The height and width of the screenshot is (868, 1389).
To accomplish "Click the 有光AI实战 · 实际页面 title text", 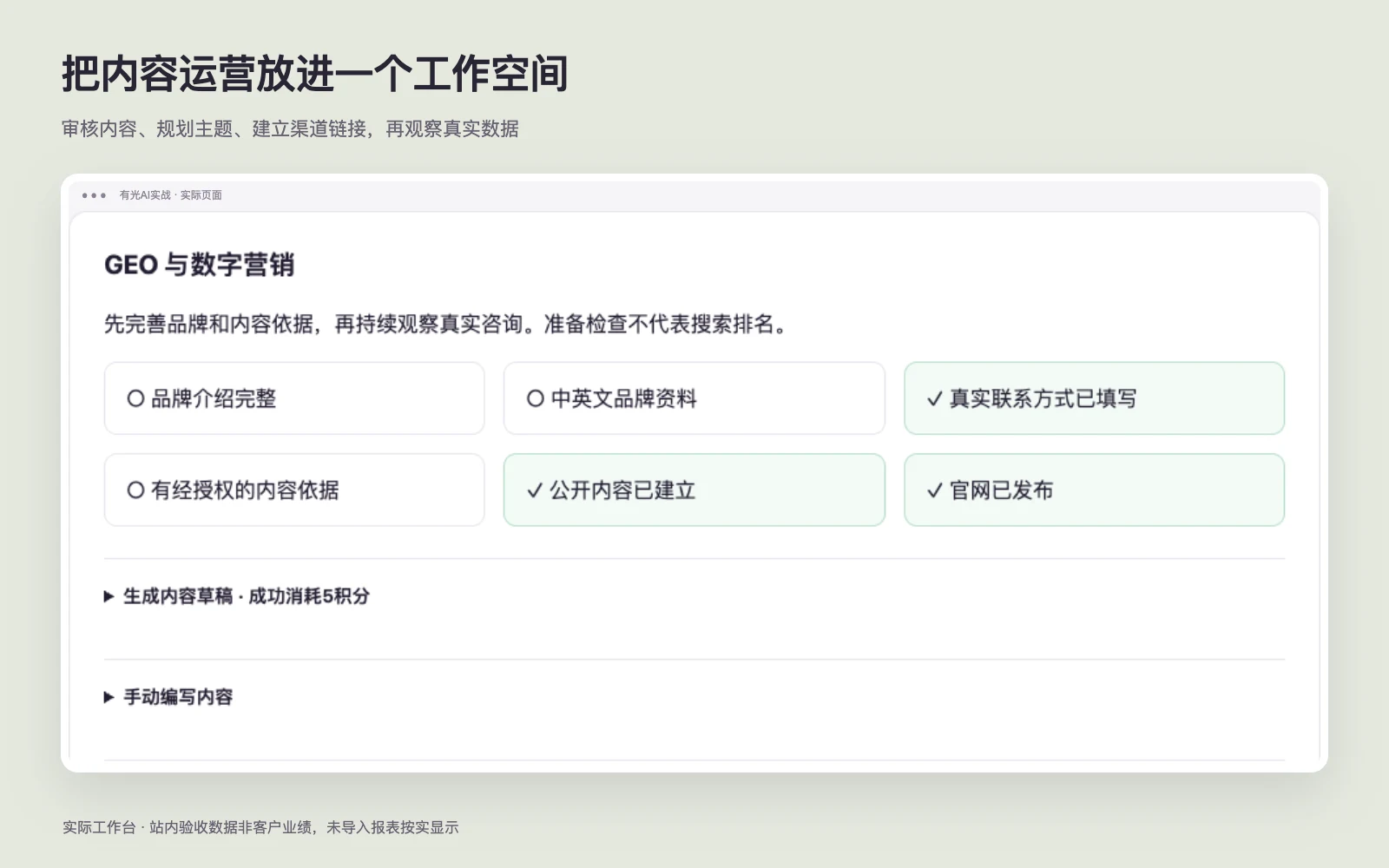I will 171,195.
